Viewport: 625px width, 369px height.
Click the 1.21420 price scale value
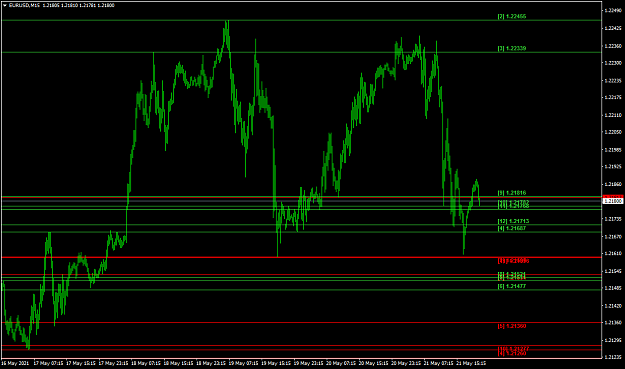coord(613,306)
